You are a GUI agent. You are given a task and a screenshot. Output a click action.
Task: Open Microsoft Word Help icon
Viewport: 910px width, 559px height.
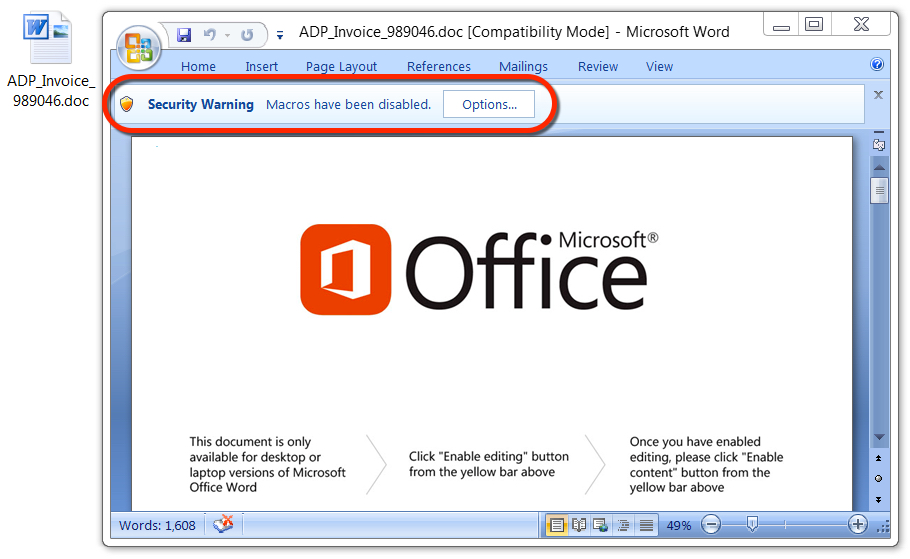coord(877,64)
